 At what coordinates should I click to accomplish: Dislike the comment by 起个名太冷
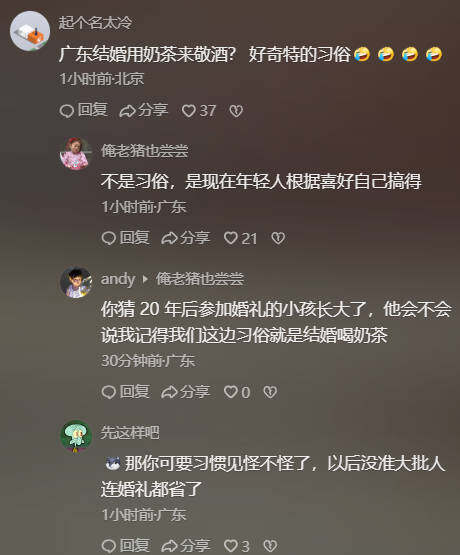[236, 111]
